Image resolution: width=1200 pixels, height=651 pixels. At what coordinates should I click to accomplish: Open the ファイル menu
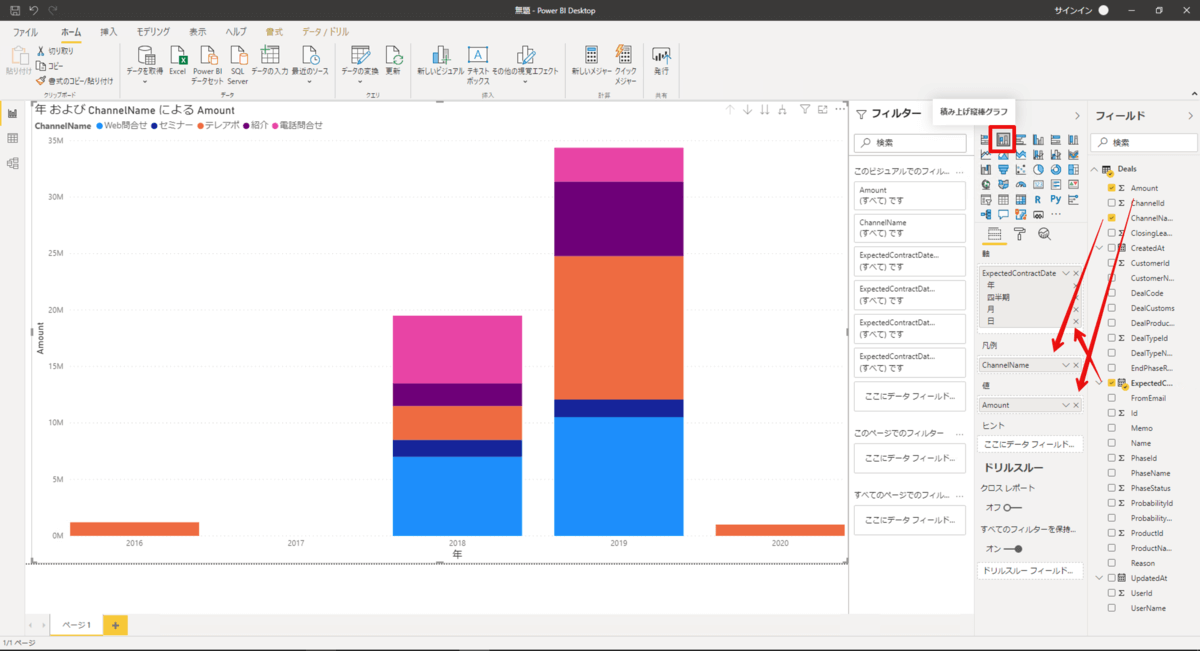25,32
